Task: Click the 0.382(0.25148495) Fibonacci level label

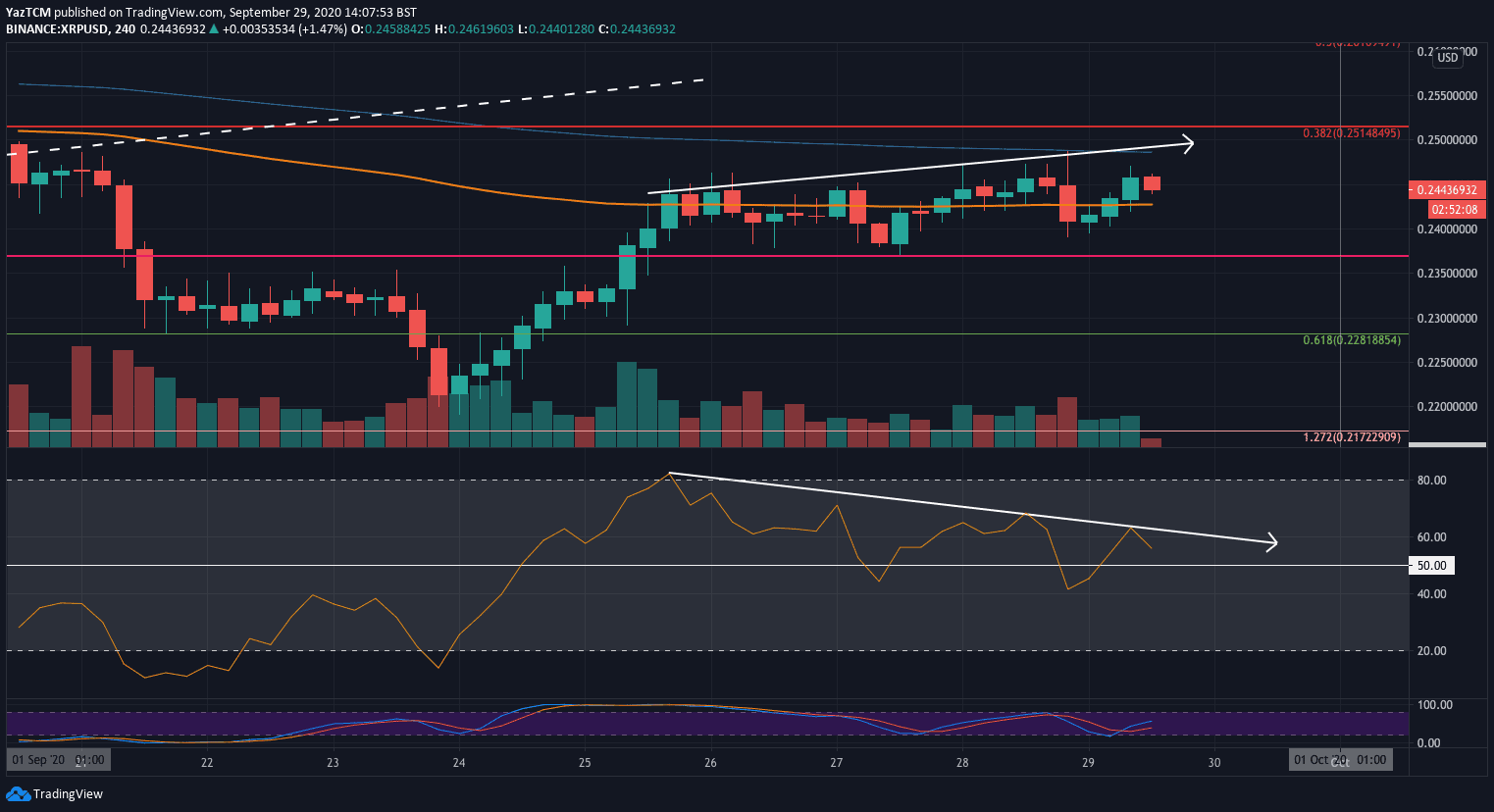Action: coord(1351,133)
